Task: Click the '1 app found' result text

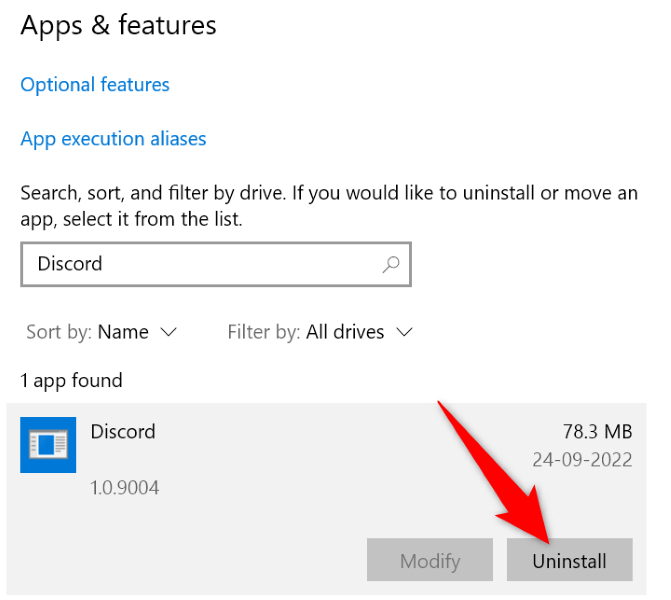Action: click(x=71, y=381)
